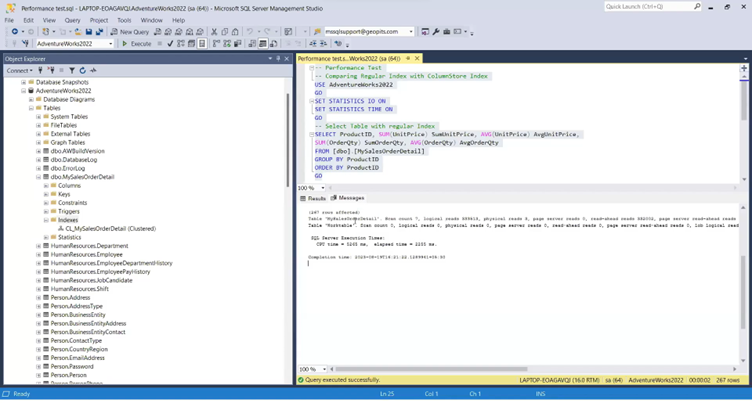752x403 pixels.
Task: Click the Save file icon
Action: click(89, 32)
